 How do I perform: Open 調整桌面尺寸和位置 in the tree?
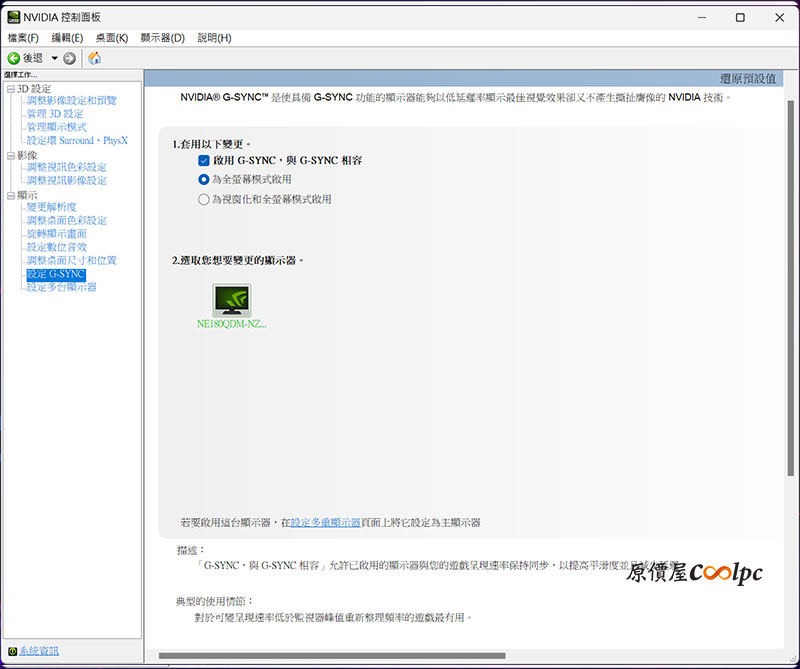pos(72,260)
